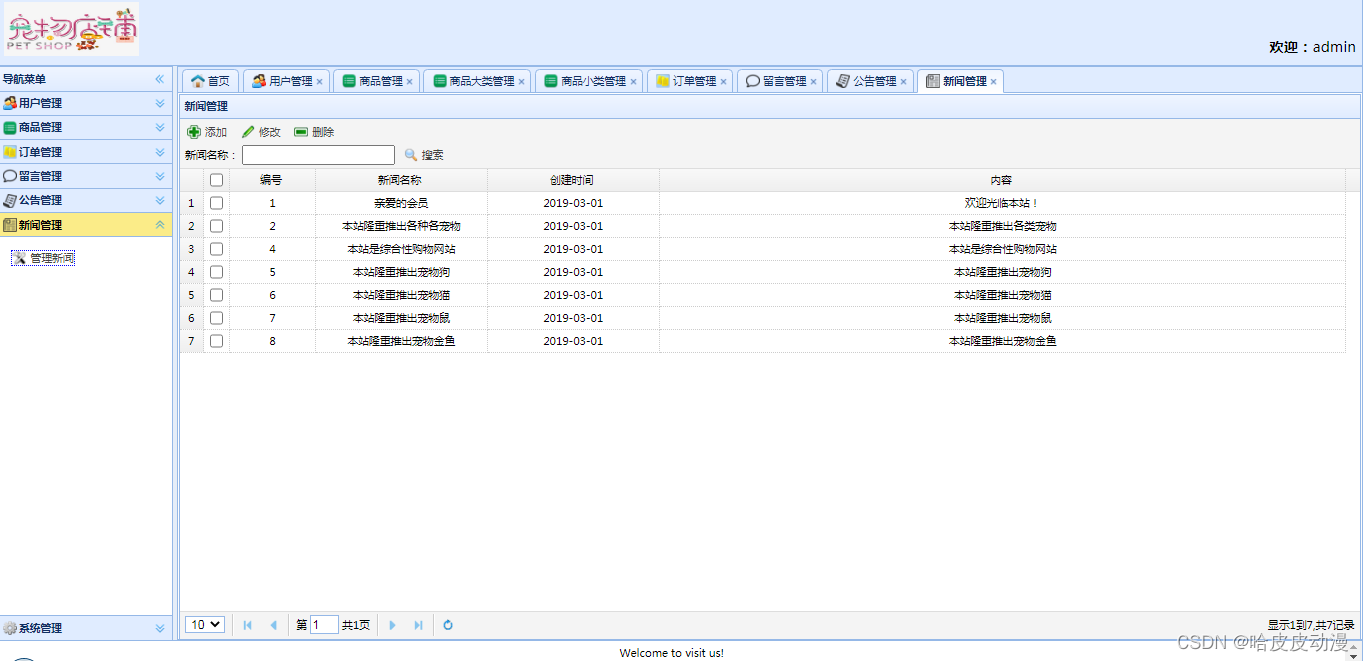Click the pet shop logo
Screen dimensions: 1363x661
72,29
